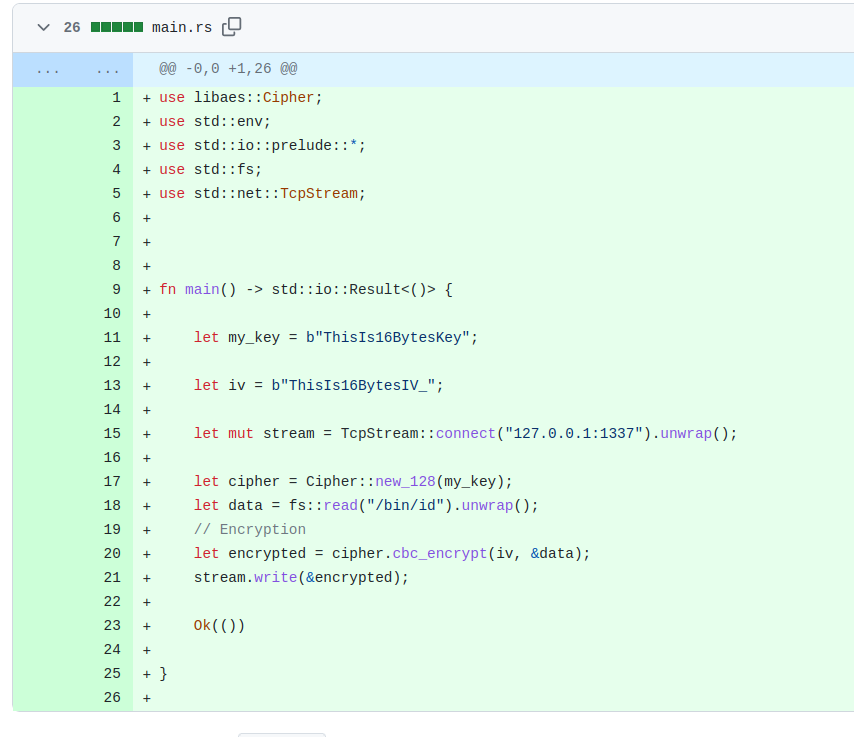Click the closing brace on line 25
The width and height of the screenshot is (854, 737).
pos(163,673)
